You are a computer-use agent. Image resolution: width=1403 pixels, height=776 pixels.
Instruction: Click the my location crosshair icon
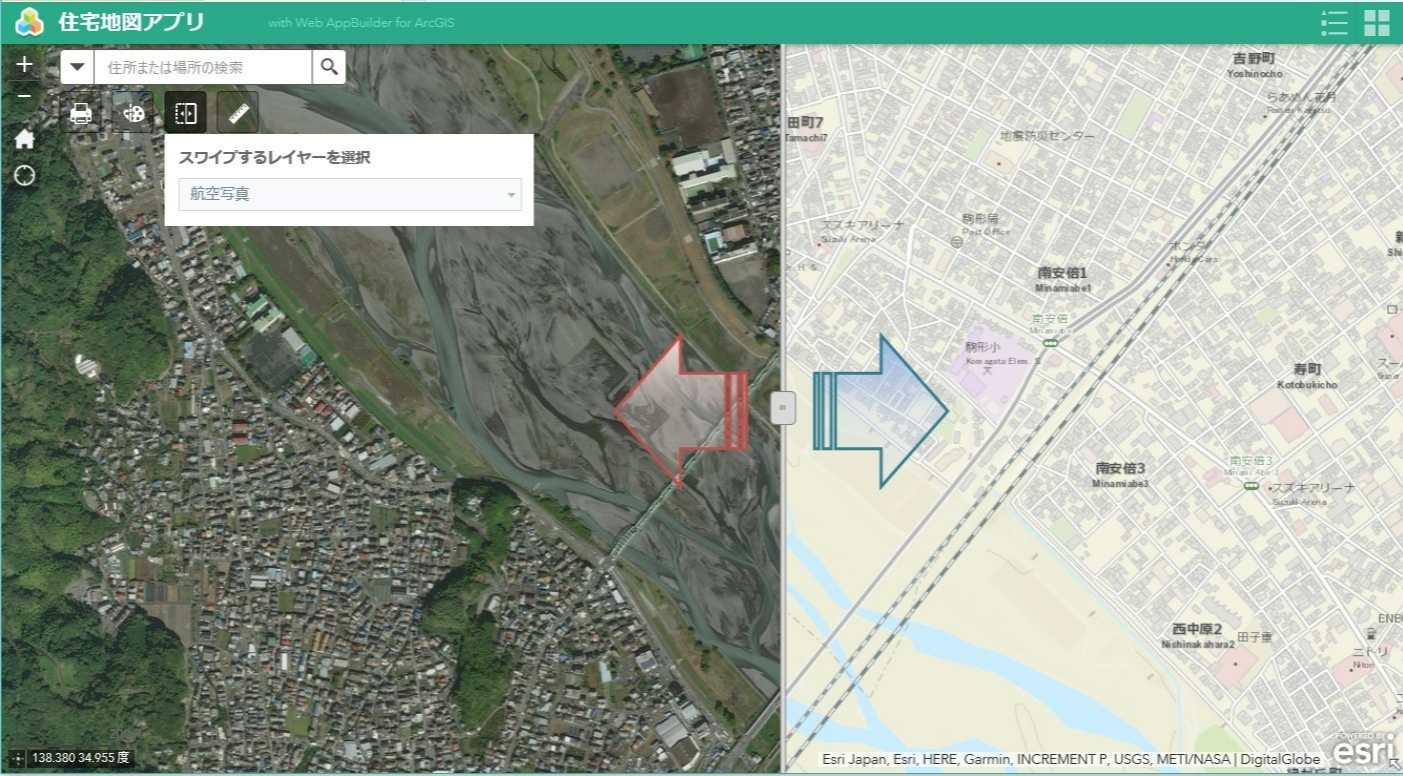pyautogui.click(x=25, y=176)
